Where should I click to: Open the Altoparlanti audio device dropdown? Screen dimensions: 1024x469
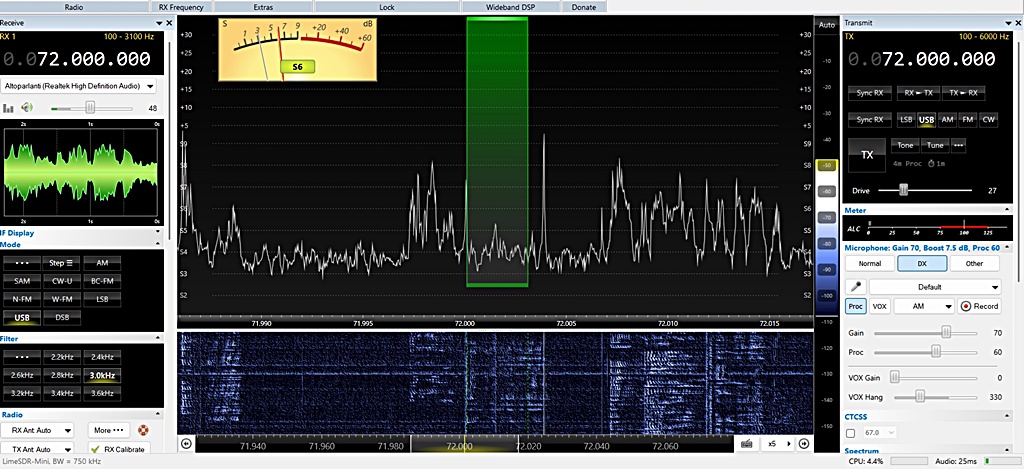click(x=78, y=87)
